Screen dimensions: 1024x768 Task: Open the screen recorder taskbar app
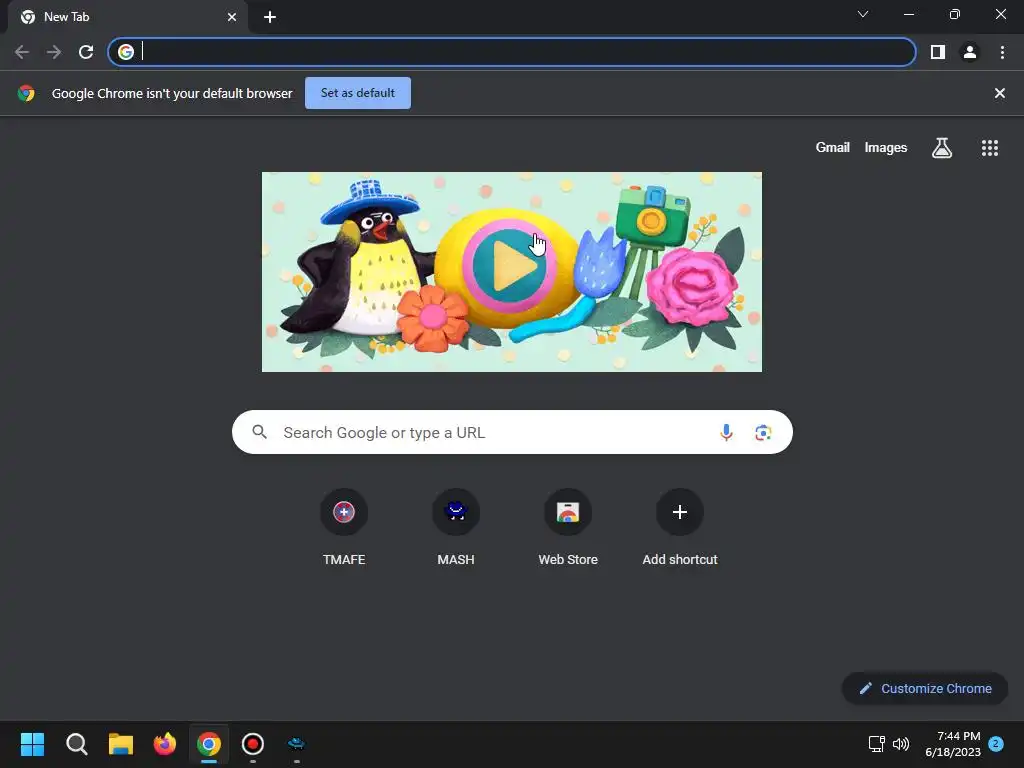pos(253,744)
